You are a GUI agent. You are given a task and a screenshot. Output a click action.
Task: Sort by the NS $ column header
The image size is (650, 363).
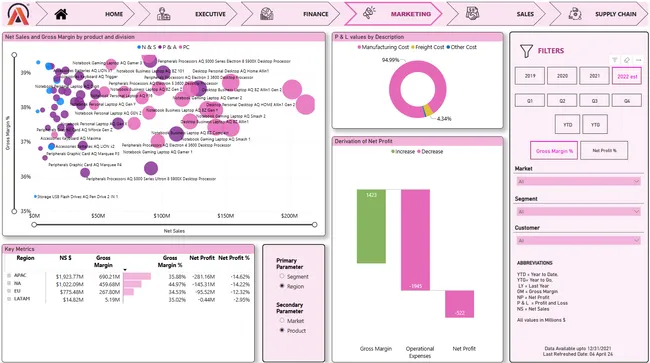pyautogui.click(x=65, y=258)
